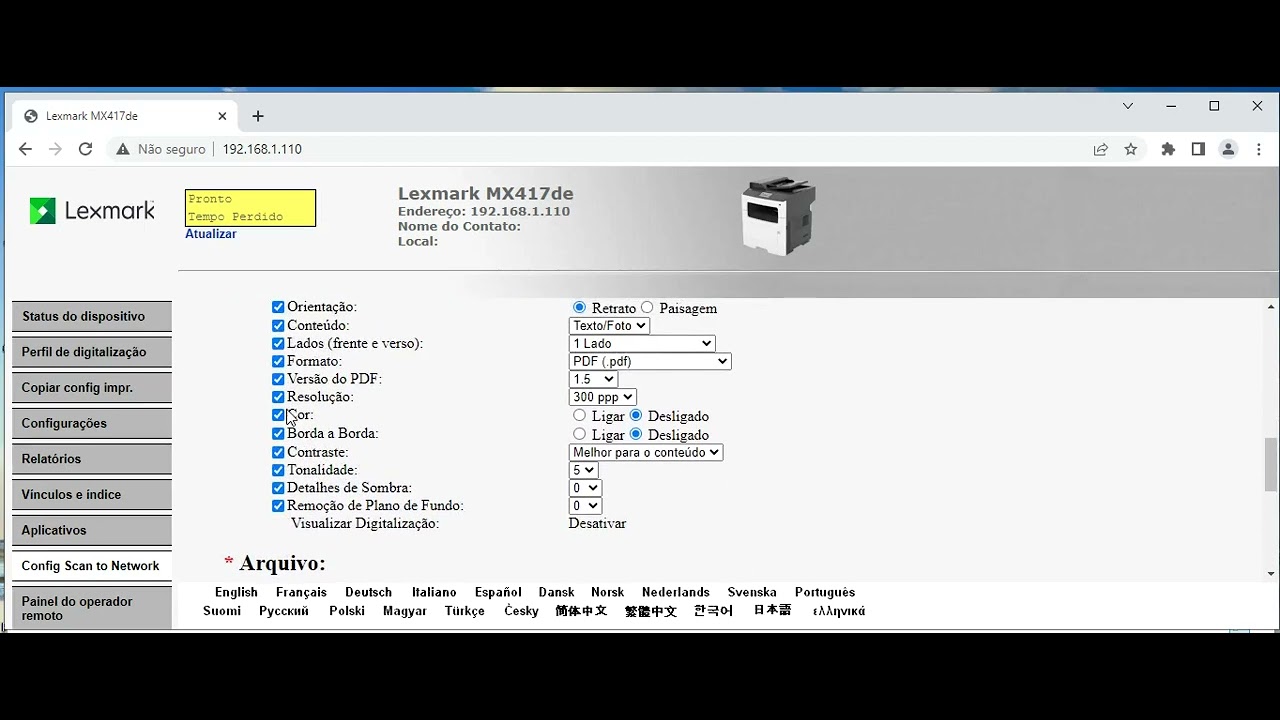The height and width of the screenshot is (720, 1280).
Task: Open the Formato PDF (.pdf) dropdown
Action: [x=650, y=361]
